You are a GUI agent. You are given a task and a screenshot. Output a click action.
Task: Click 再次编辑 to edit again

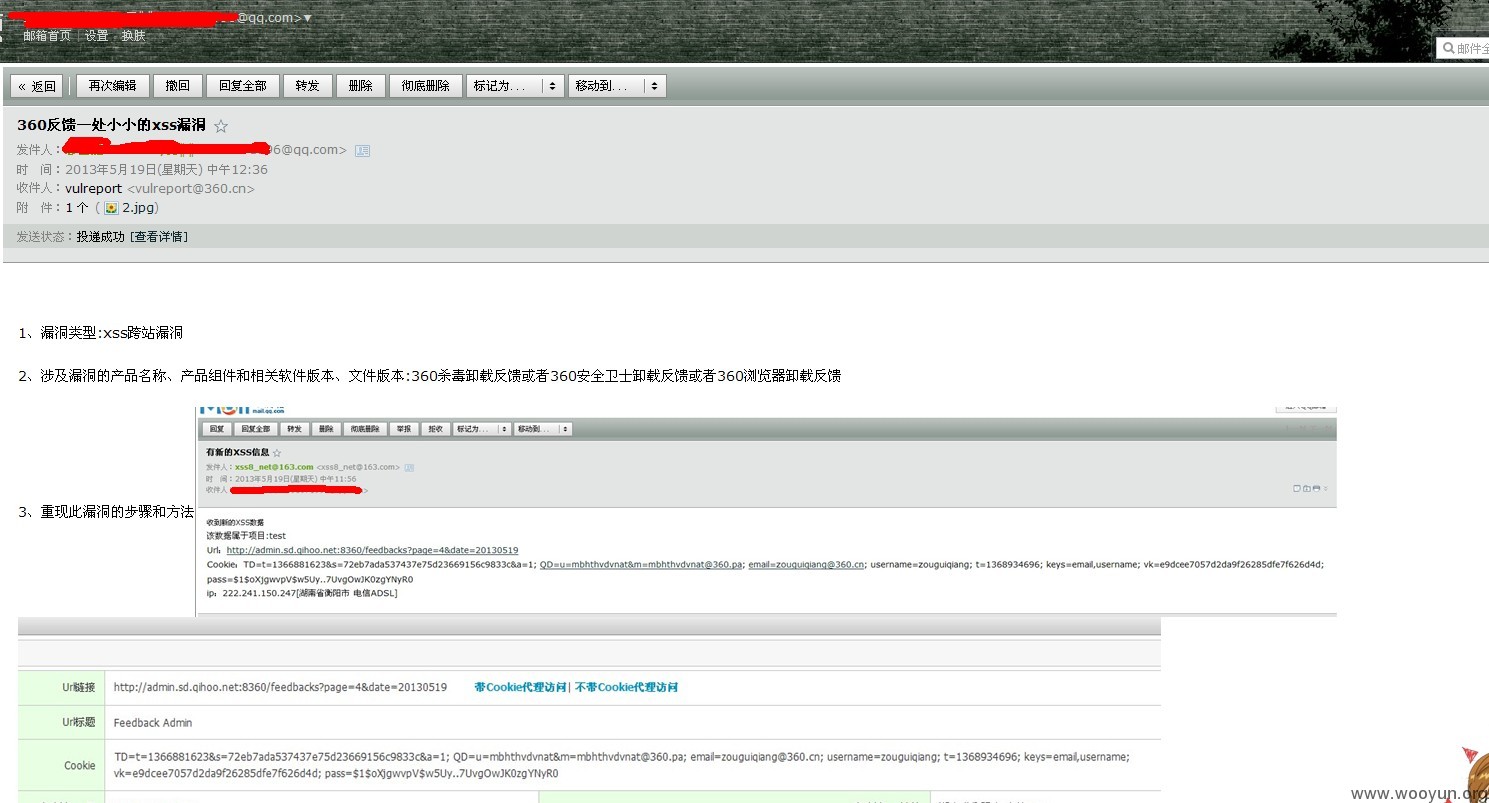click(113, 86)
